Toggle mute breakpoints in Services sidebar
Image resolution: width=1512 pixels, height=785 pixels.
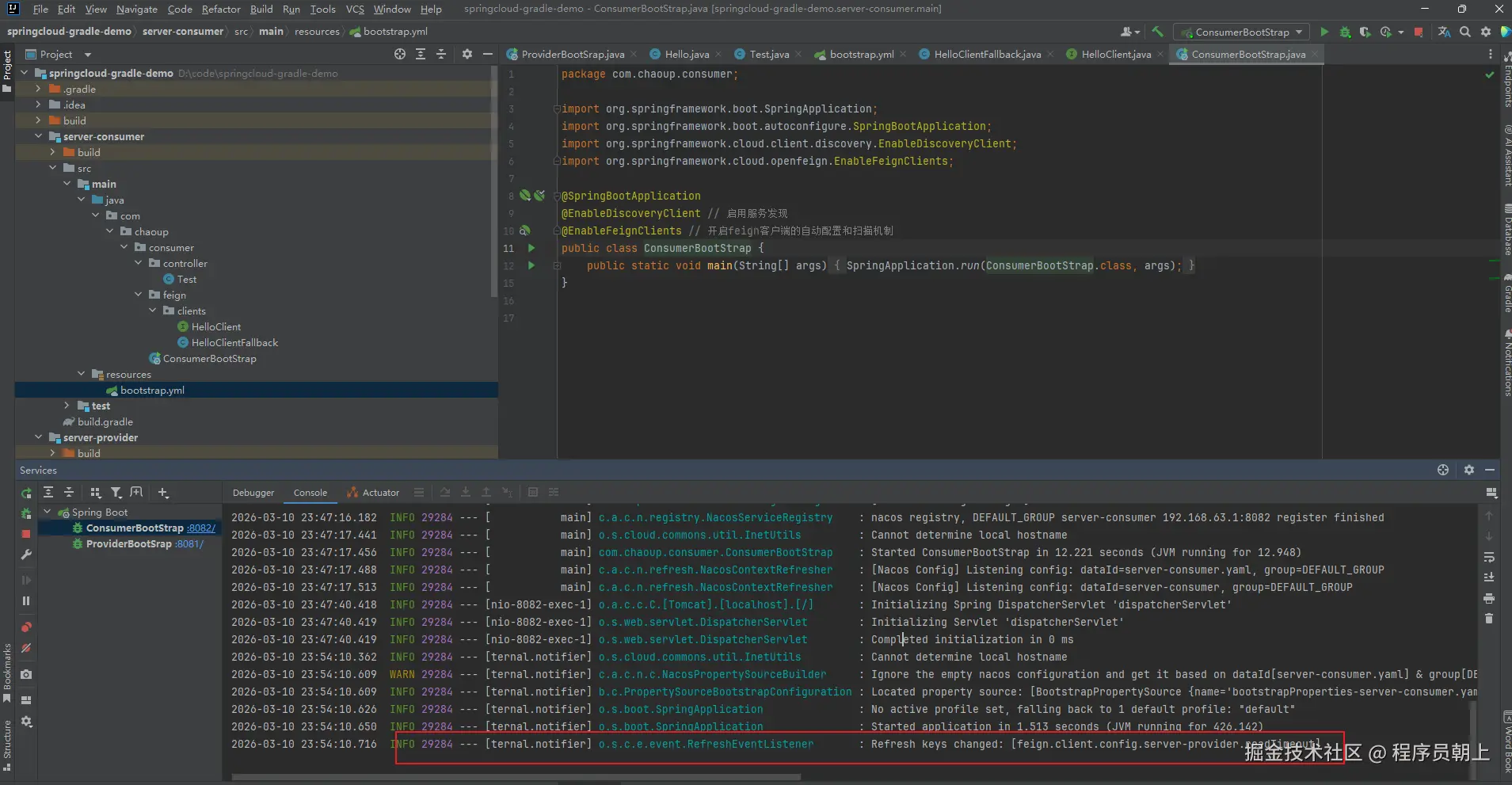[26, 648]
